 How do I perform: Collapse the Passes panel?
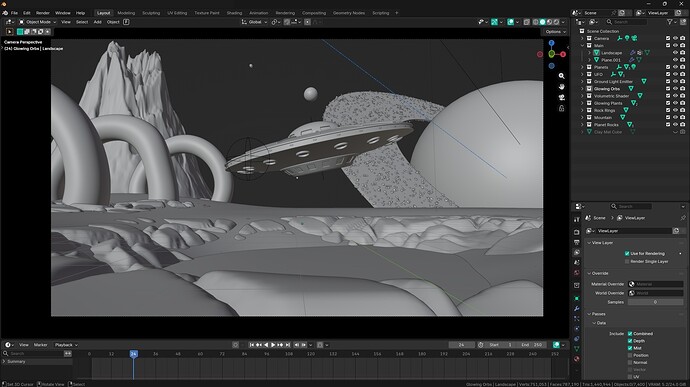pyautogui.click(x=589, y=314)
